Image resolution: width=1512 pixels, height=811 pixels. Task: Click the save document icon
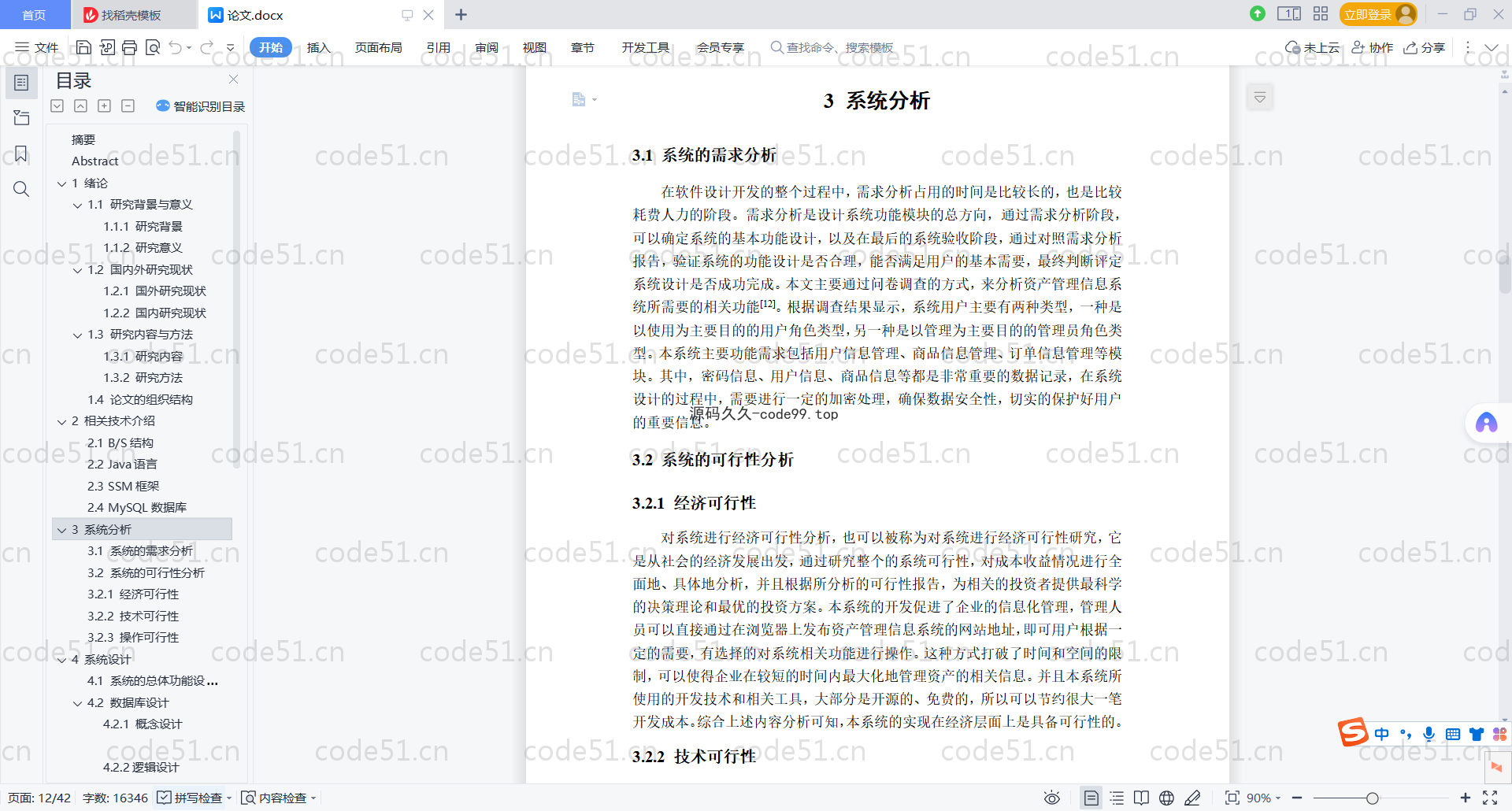point(83,47)
